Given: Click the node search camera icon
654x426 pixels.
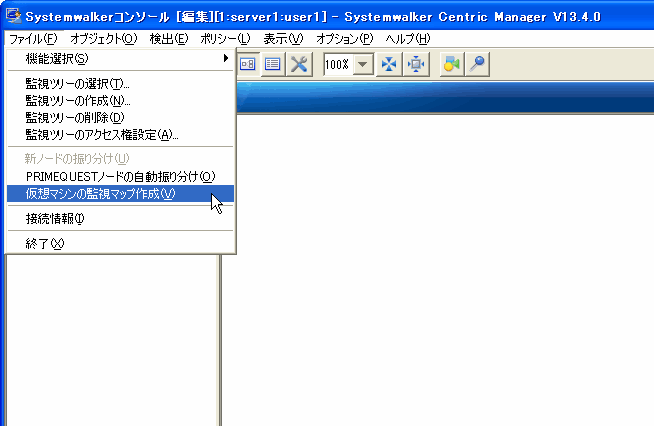Looking at the screenshot, I should point(452,64).
